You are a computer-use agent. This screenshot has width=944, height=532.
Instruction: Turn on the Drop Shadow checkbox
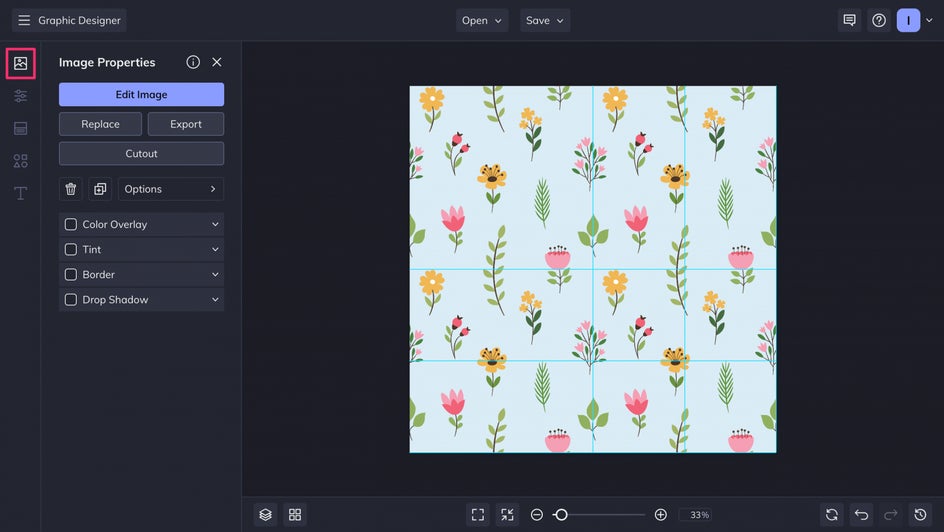click(x=71, y=300)
